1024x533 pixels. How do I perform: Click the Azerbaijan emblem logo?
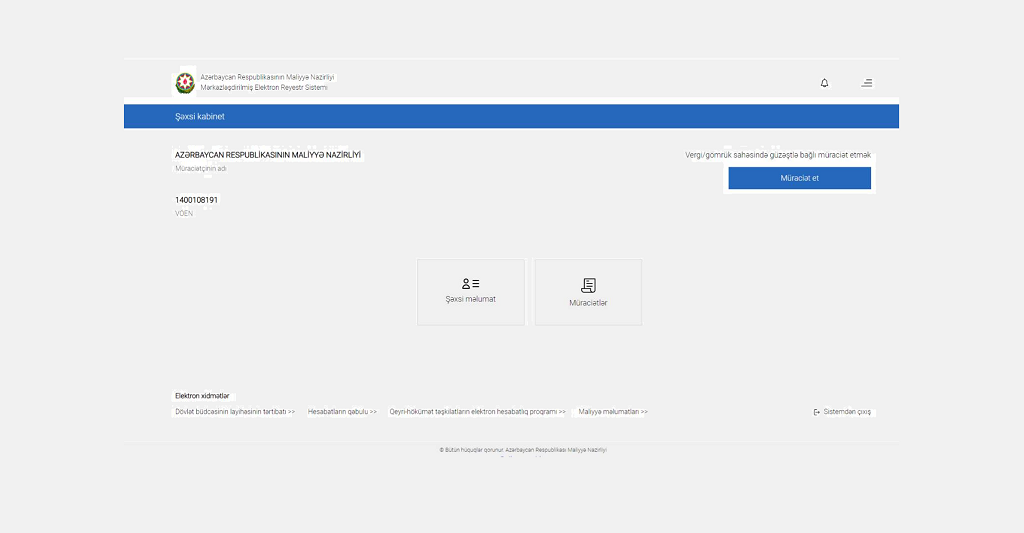[x=185, y=83]
